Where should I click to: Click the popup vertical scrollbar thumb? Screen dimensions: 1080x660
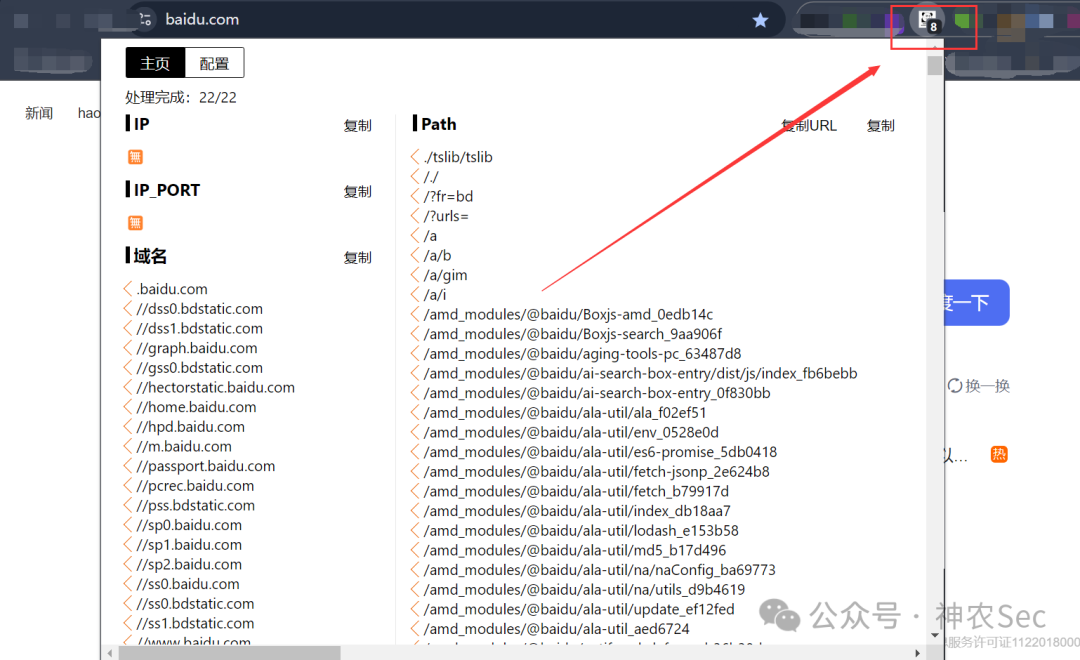tap(935, 65)
